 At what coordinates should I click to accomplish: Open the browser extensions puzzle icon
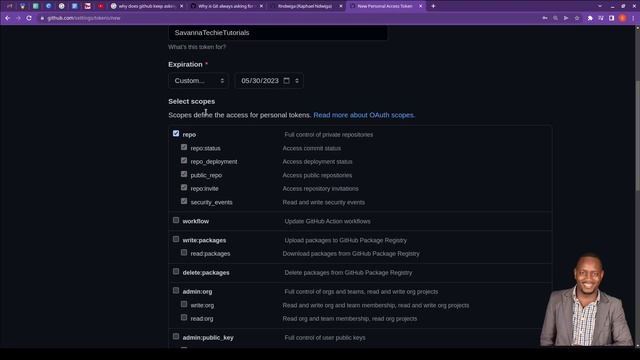pyautogui.click(x=590, y=18)
